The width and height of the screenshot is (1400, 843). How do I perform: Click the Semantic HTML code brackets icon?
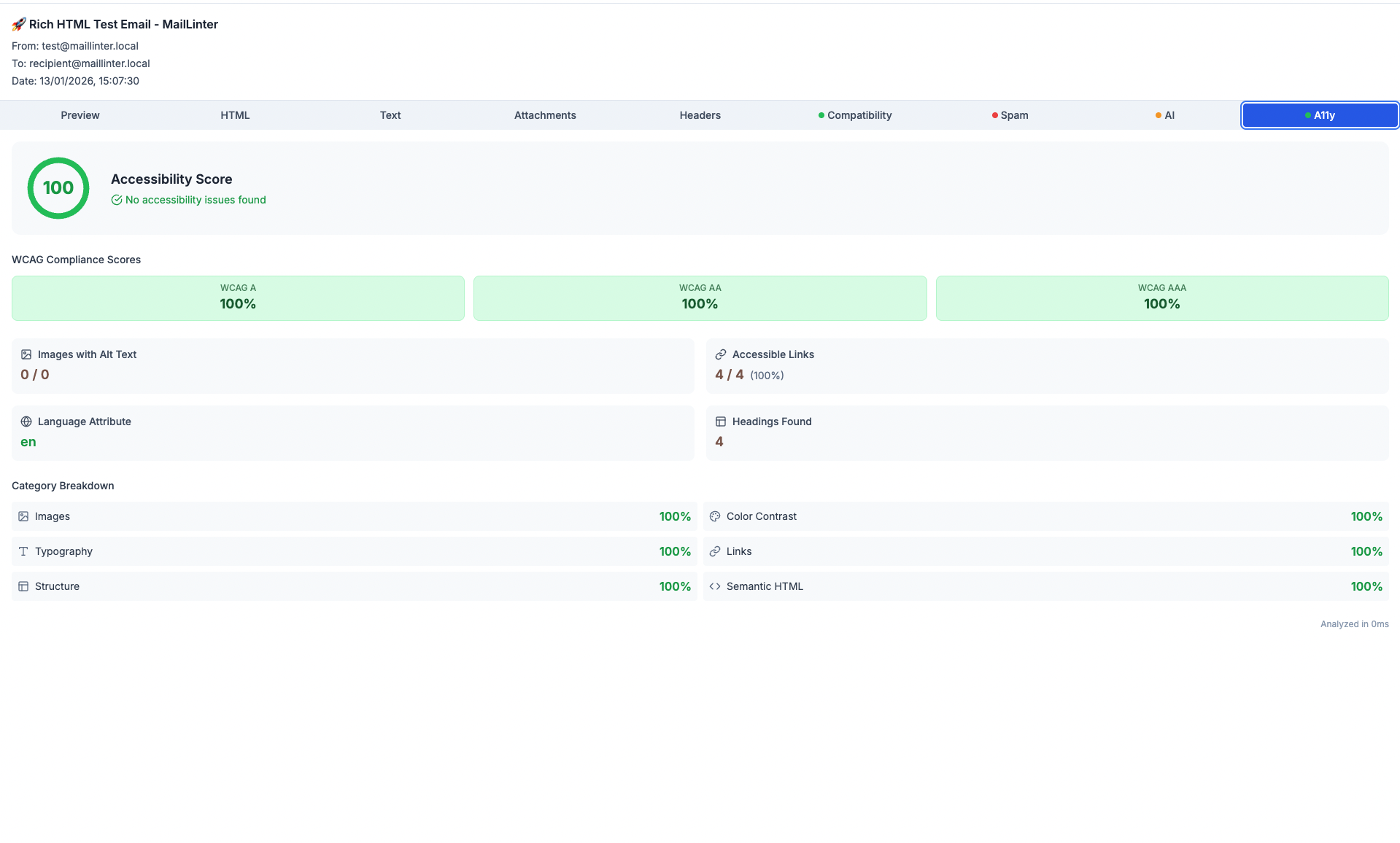click(x=714, y=586)
